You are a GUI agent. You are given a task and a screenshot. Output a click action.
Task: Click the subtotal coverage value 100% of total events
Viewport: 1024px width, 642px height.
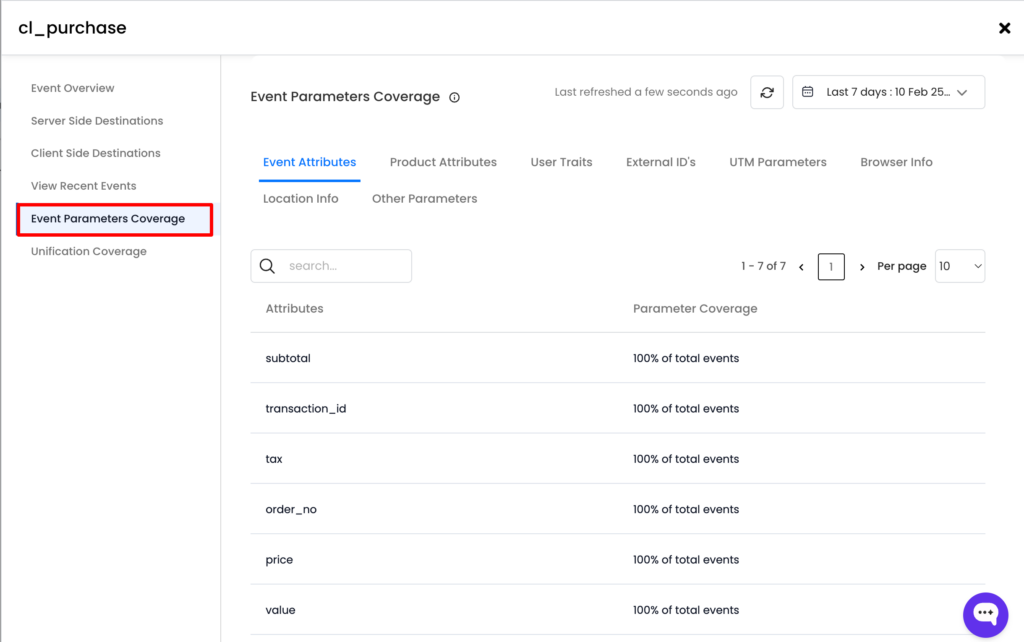click(686, 358)
